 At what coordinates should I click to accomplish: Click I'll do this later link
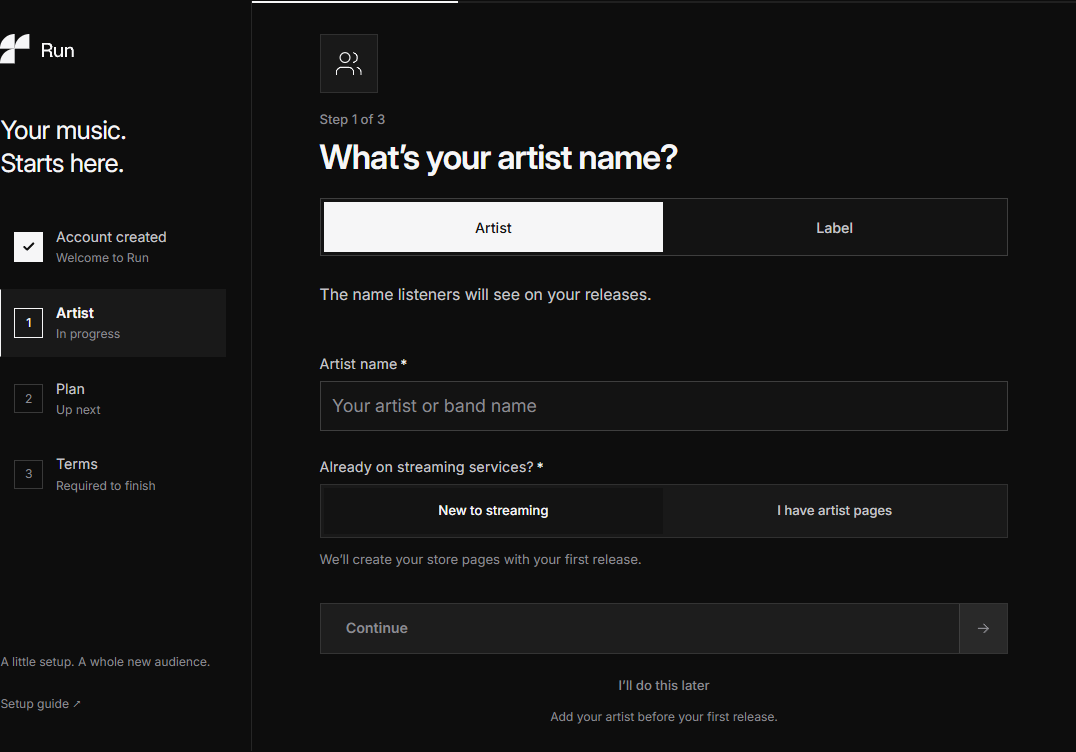(664, 685)
